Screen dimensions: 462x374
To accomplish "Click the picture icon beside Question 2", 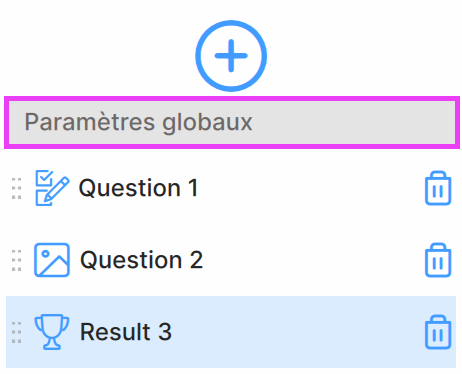I will [x=52, y=260].
